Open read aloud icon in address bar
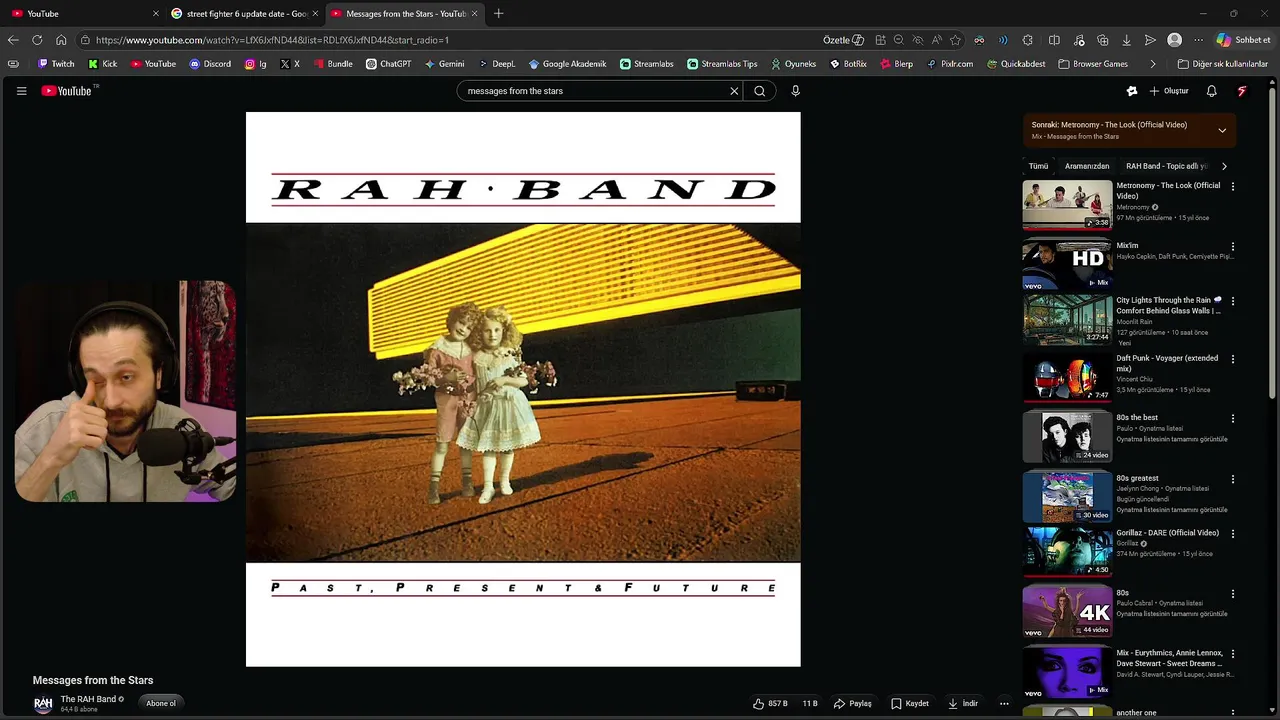This screenshot has width=1280, height=720. [x=936, y=40]
